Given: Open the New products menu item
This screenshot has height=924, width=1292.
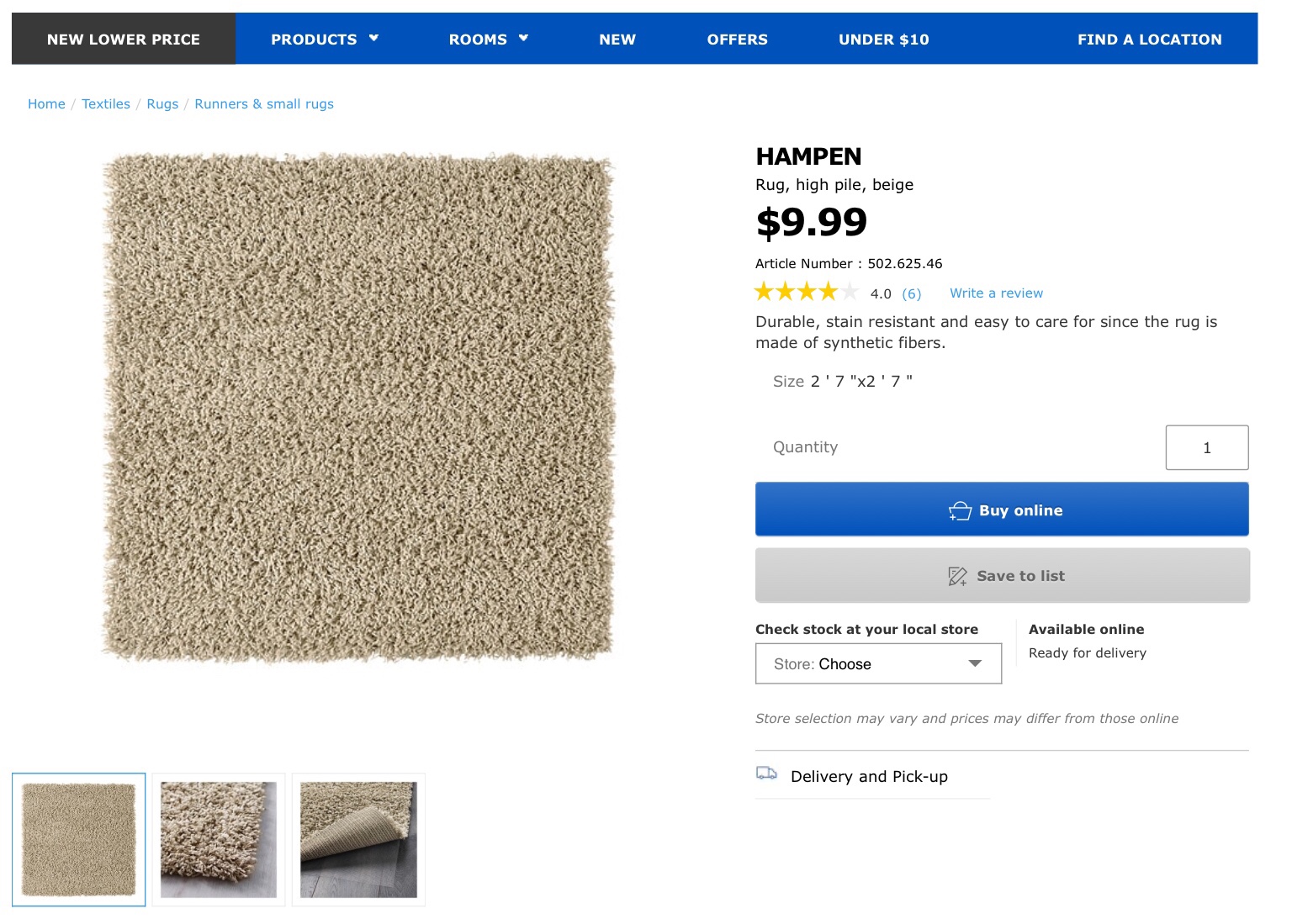Looking at the screenshot, I should pos(617,40).
